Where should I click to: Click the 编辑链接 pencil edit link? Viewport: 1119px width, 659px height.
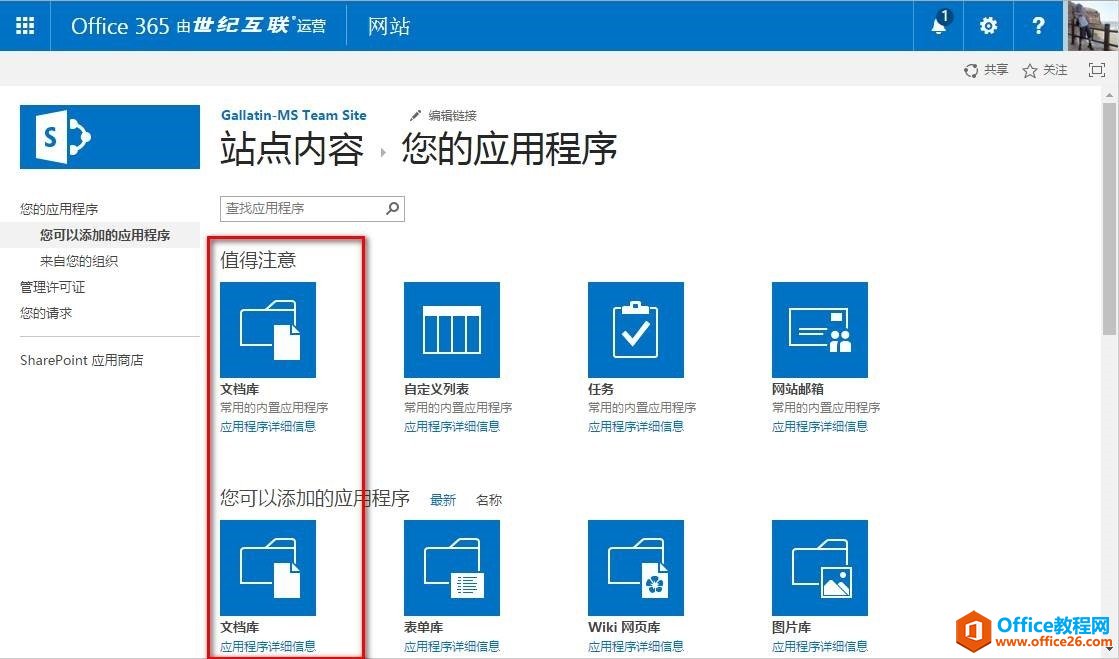[443, 116]
